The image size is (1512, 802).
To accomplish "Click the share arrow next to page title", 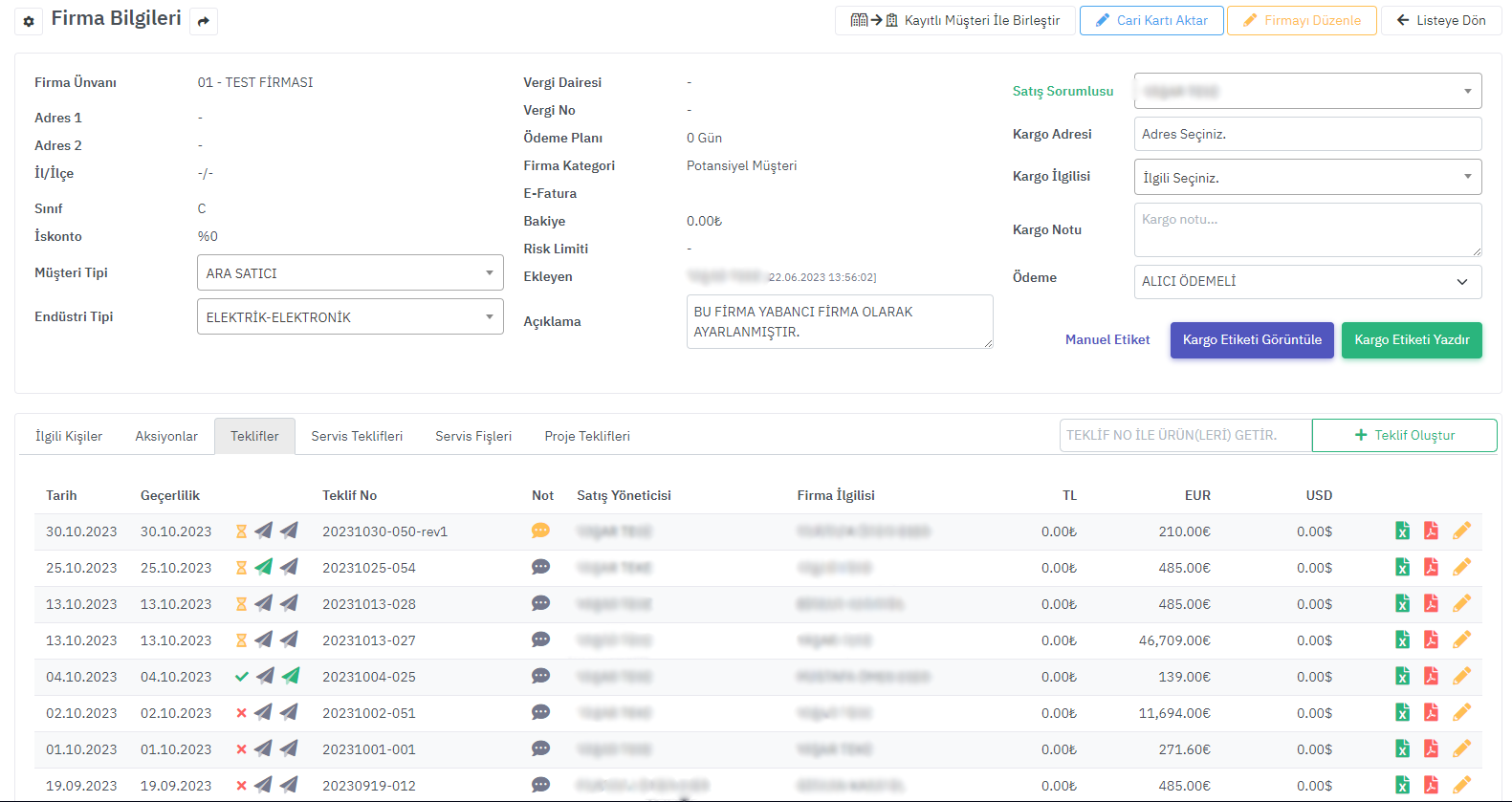I will click(203, 21).
